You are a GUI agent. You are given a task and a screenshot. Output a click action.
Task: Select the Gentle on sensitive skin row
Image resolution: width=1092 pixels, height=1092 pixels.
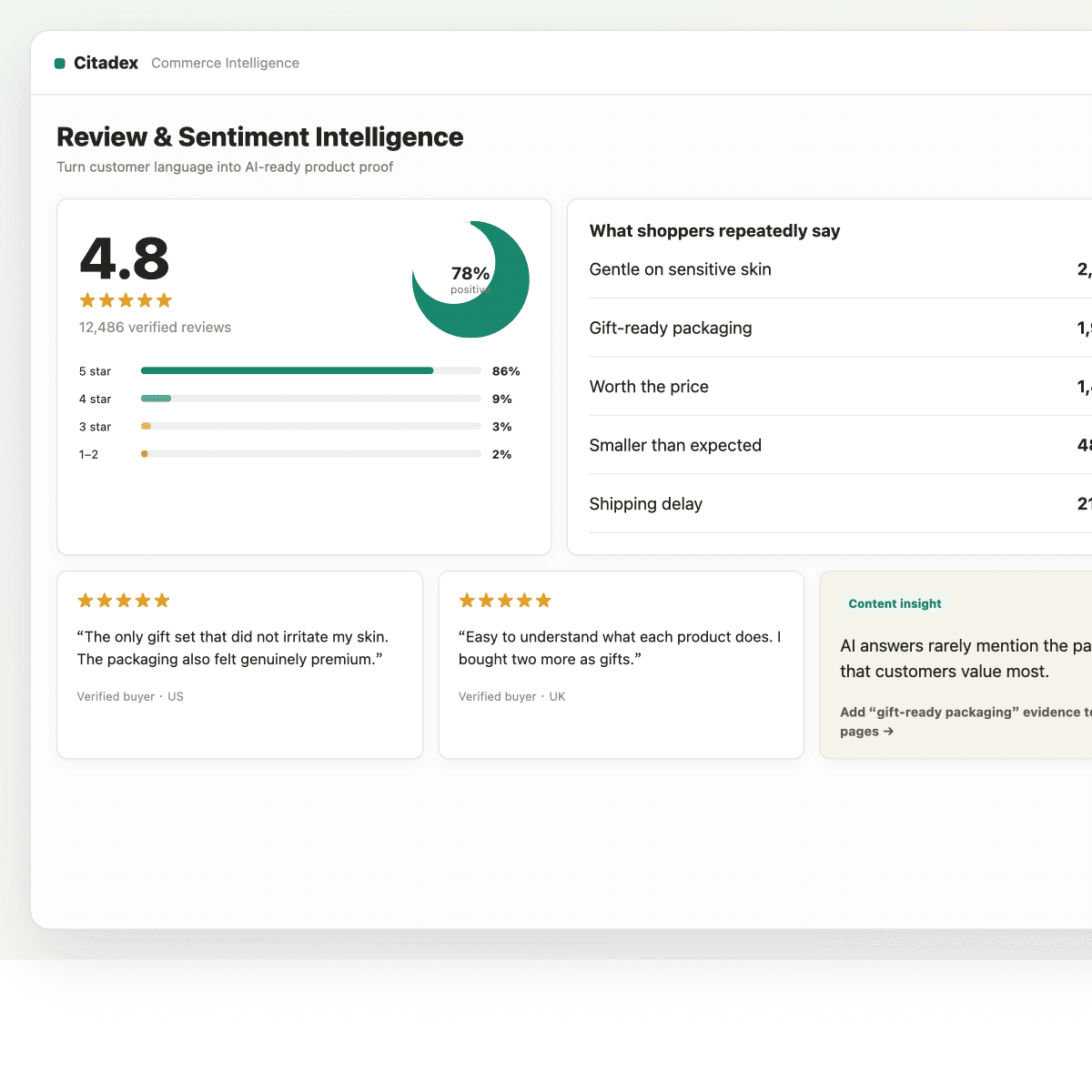click(x=841, y=269)
